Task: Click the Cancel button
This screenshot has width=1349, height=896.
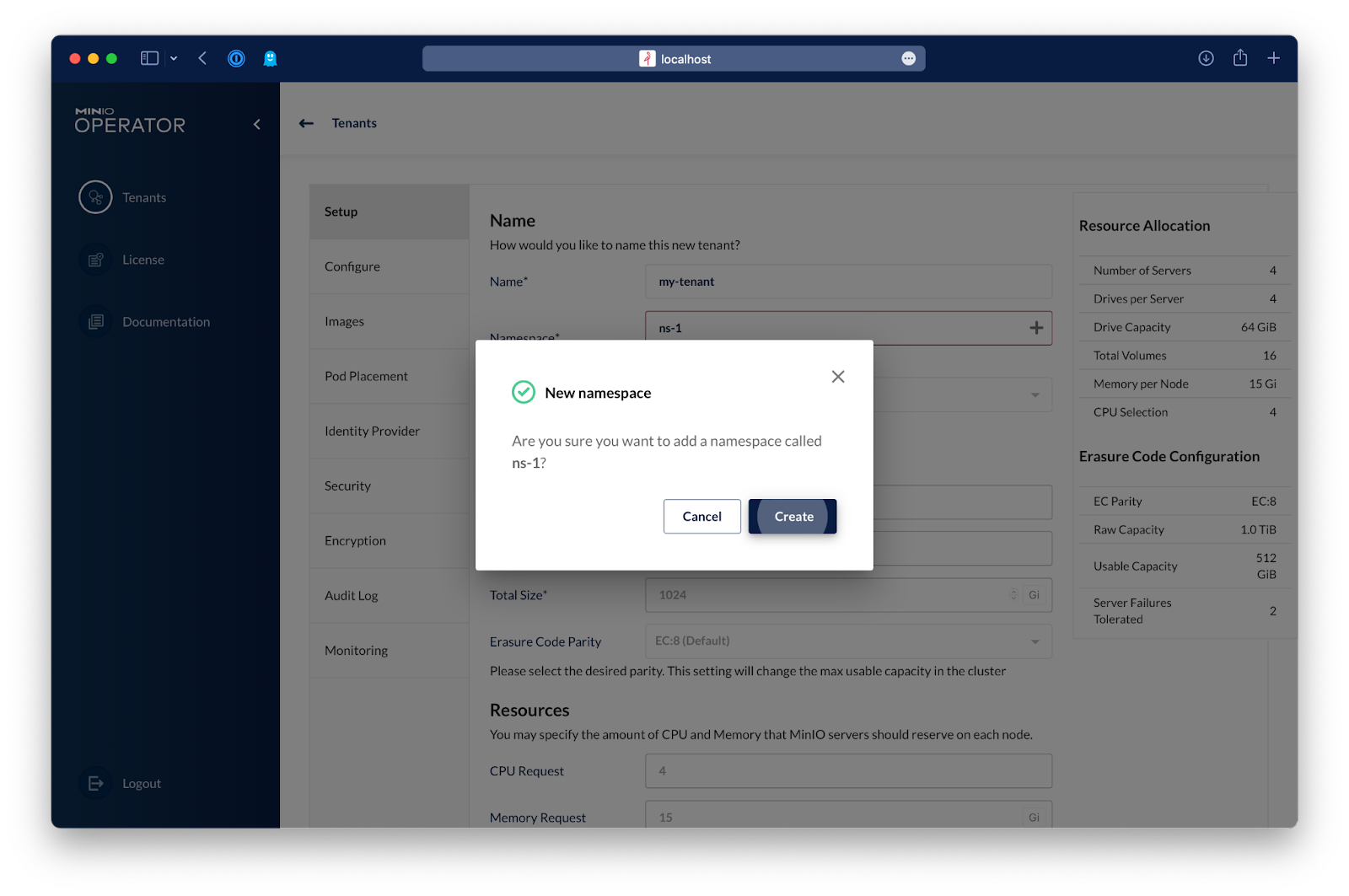Action: click(701, 517)
